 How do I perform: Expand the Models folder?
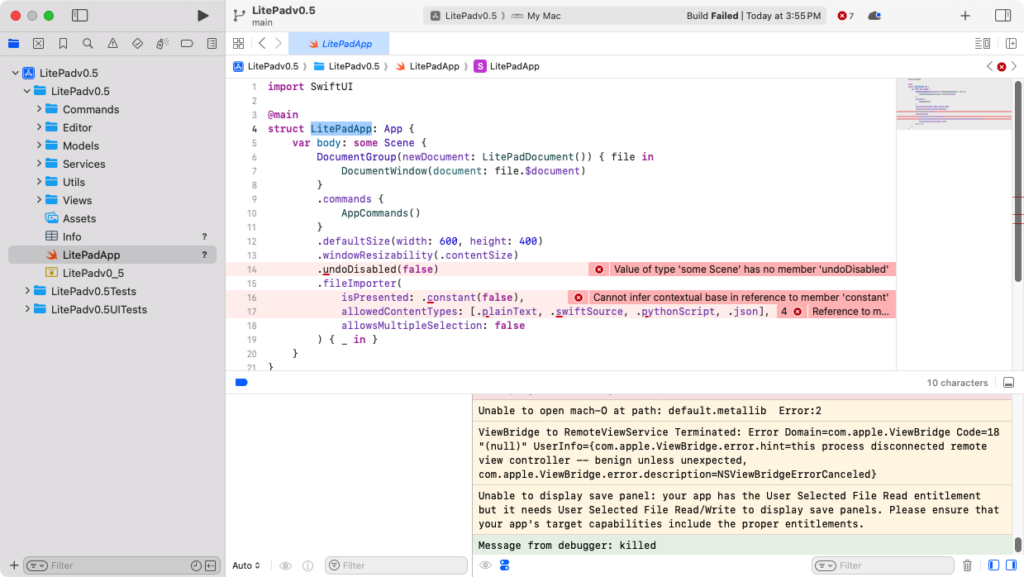39,146
